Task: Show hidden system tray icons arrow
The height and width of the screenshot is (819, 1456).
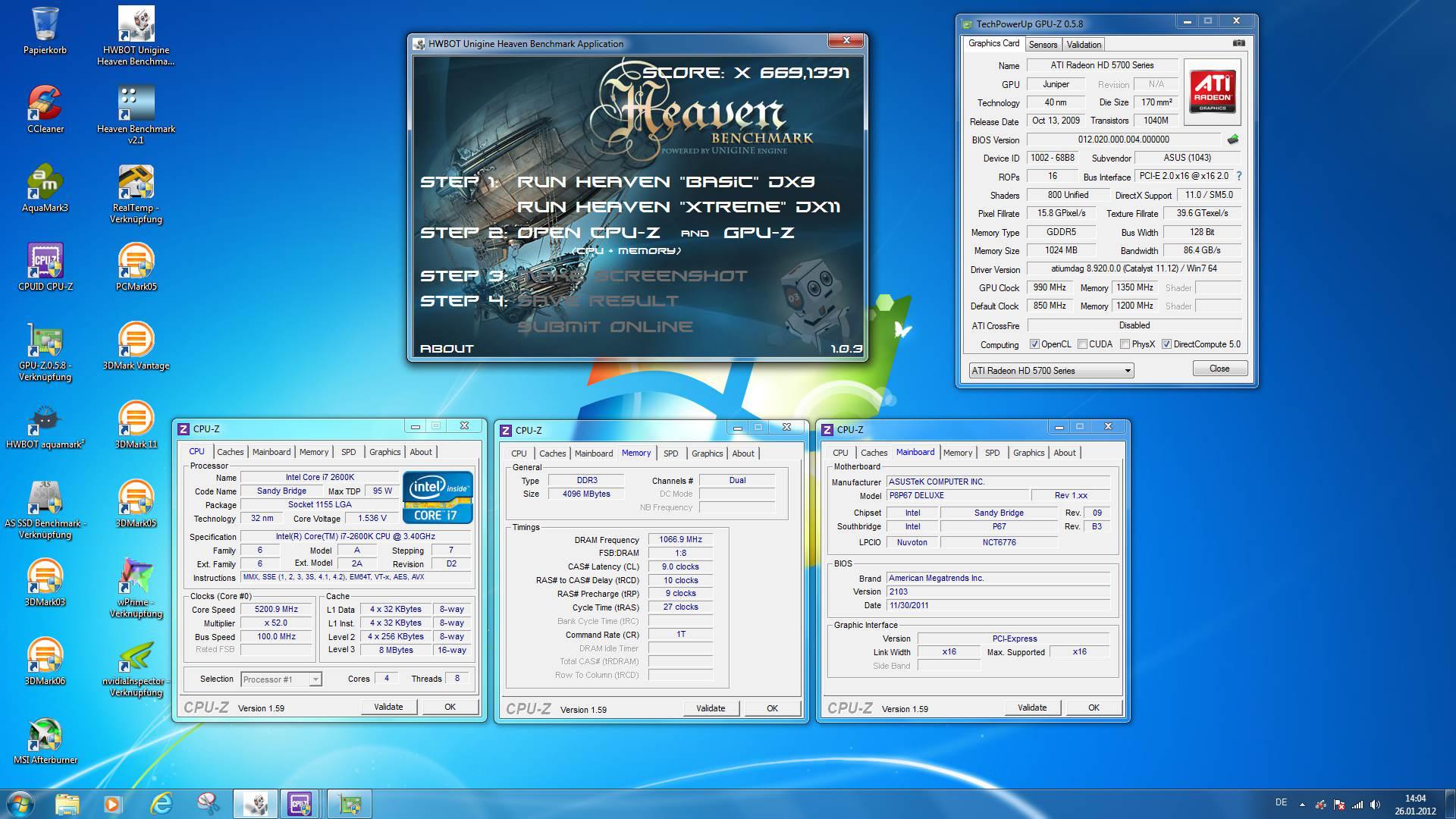Action: pyautogui.click(x=1302, y=805)
